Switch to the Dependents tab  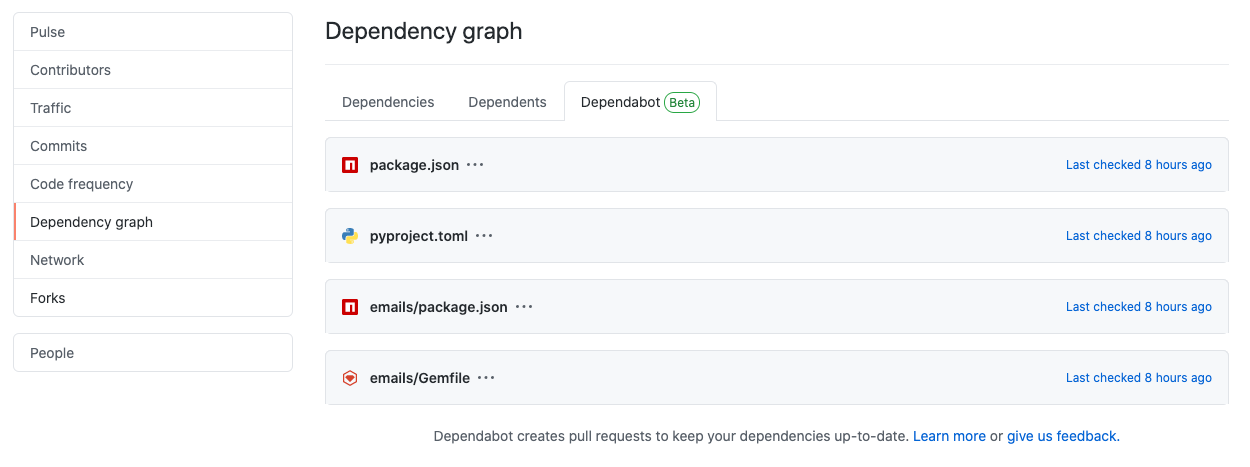tap(507, 102)
